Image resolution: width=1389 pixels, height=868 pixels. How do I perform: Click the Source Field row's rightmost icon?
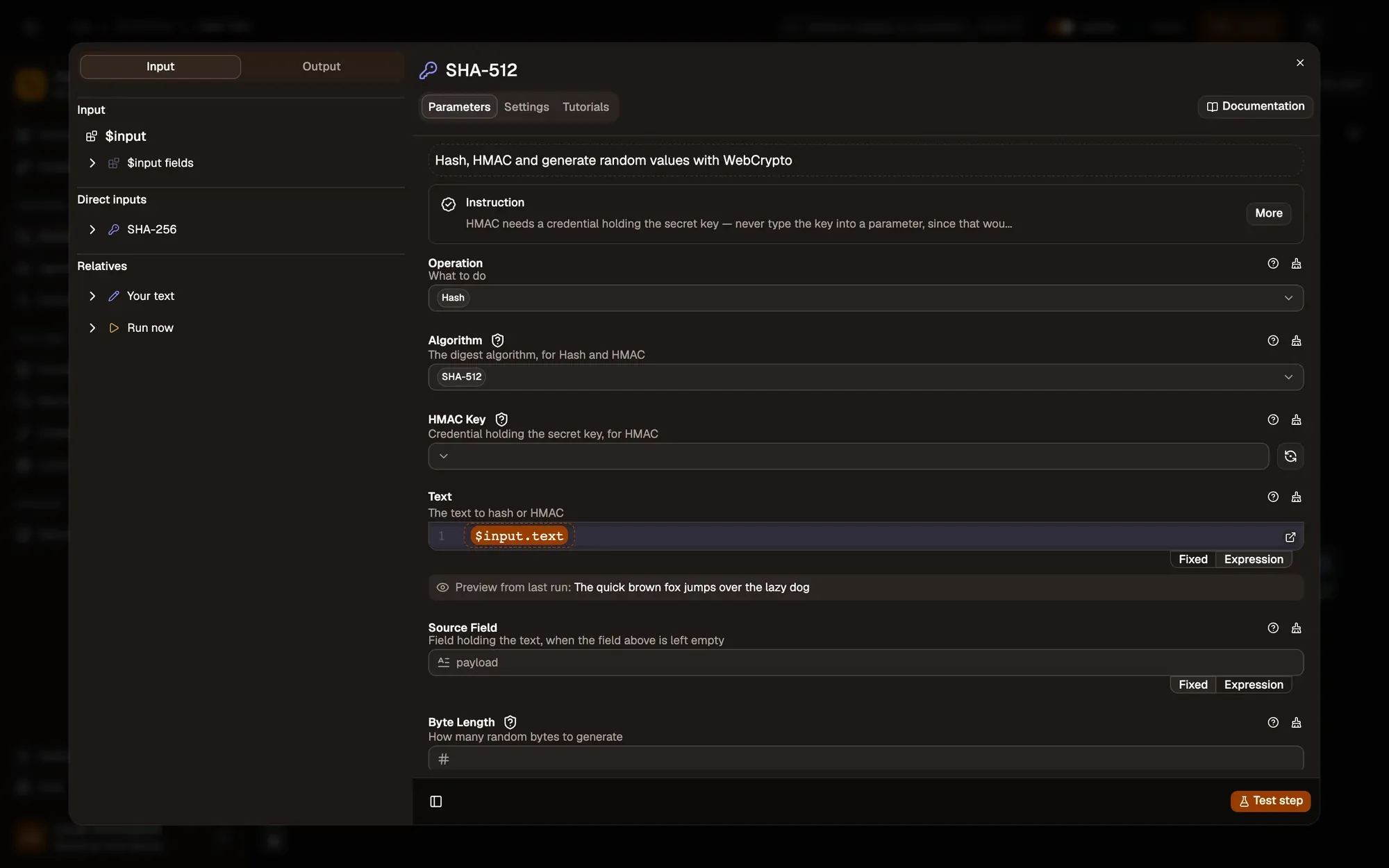pyautogui.click(x=1296, y=628)
